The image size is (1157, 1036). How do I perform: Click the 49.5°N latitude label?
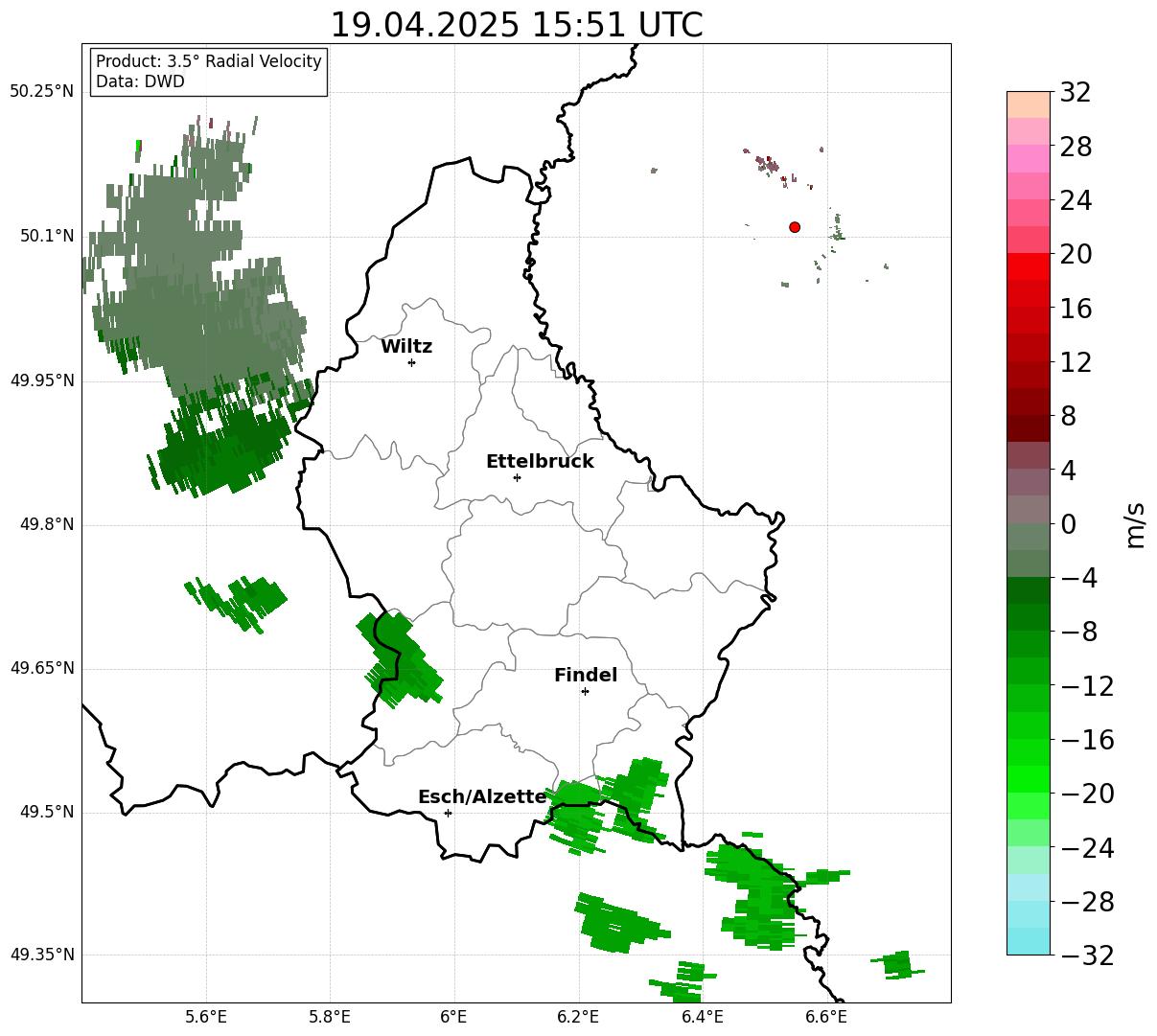click(47, 812)
